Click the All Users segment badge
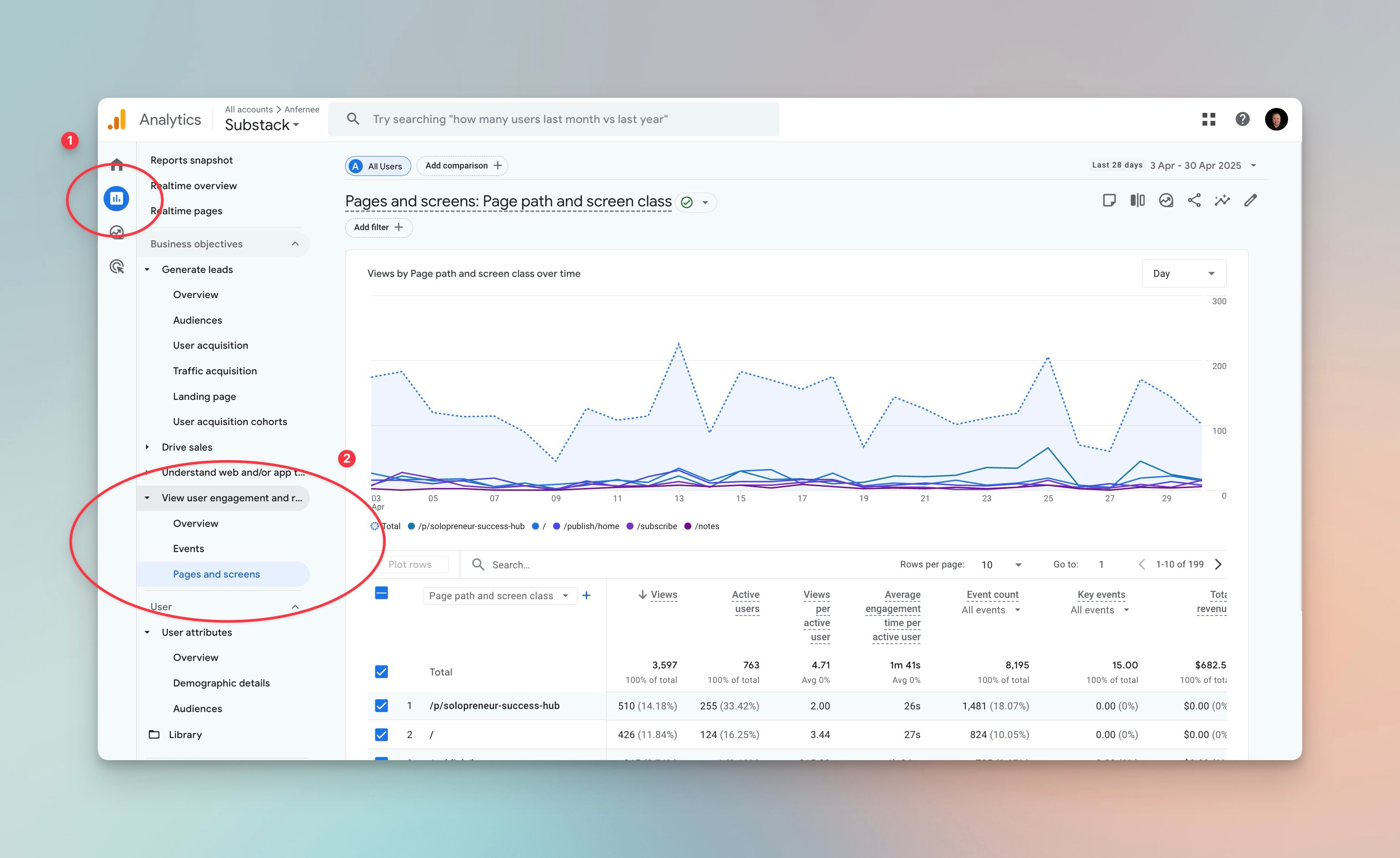 click(x=378, y=166)
